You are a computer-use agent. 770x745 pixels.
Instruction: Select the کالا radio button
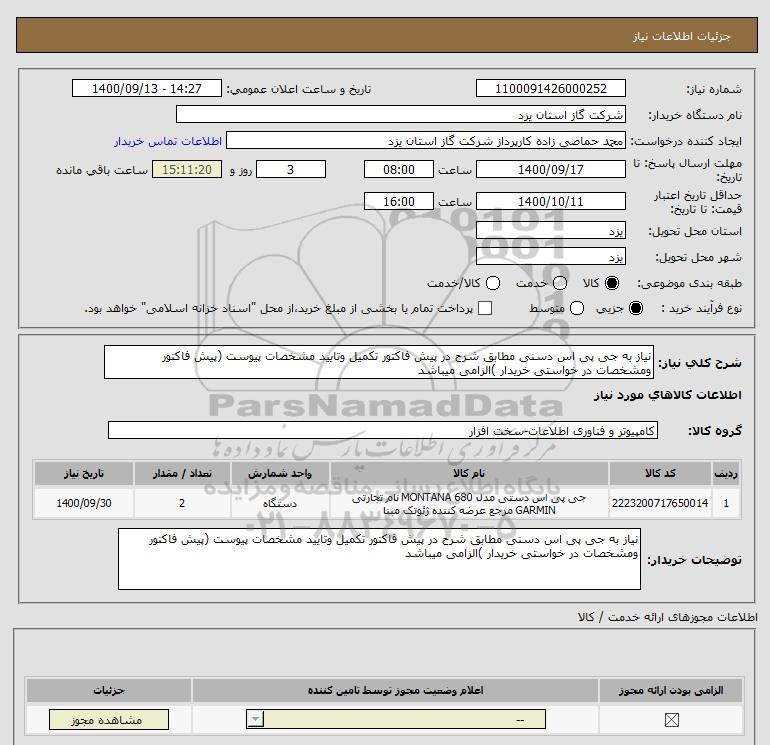(612, 283)
